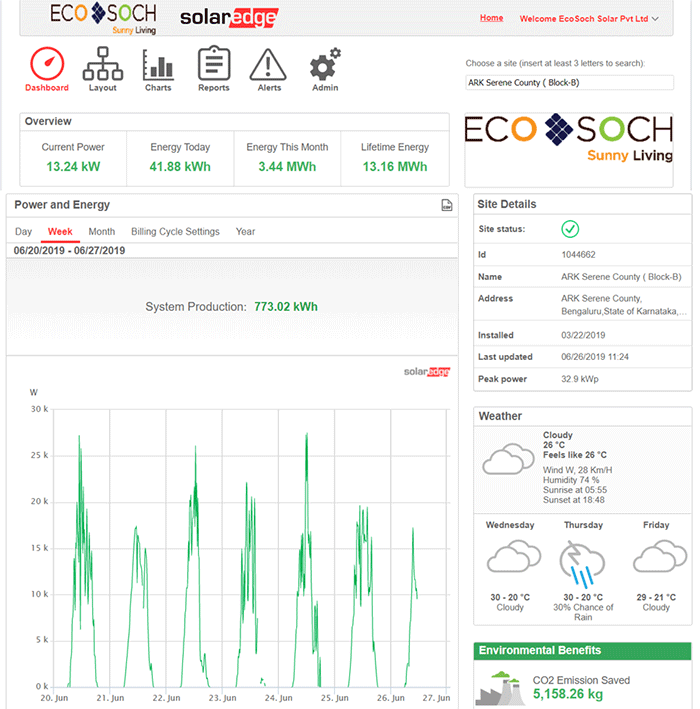Click the current weather cloudy icon

pyautogui.click(x=508, y=459)
